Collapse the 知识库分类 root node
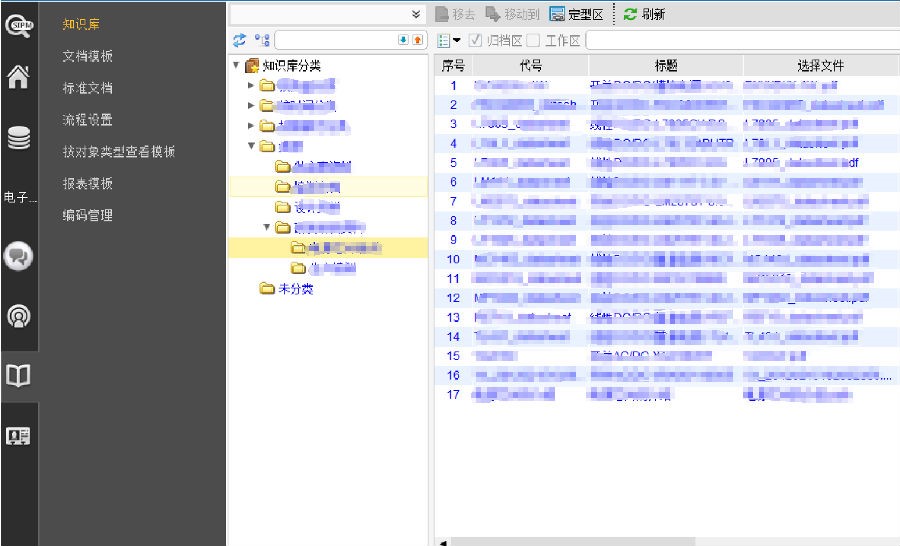 236,66
